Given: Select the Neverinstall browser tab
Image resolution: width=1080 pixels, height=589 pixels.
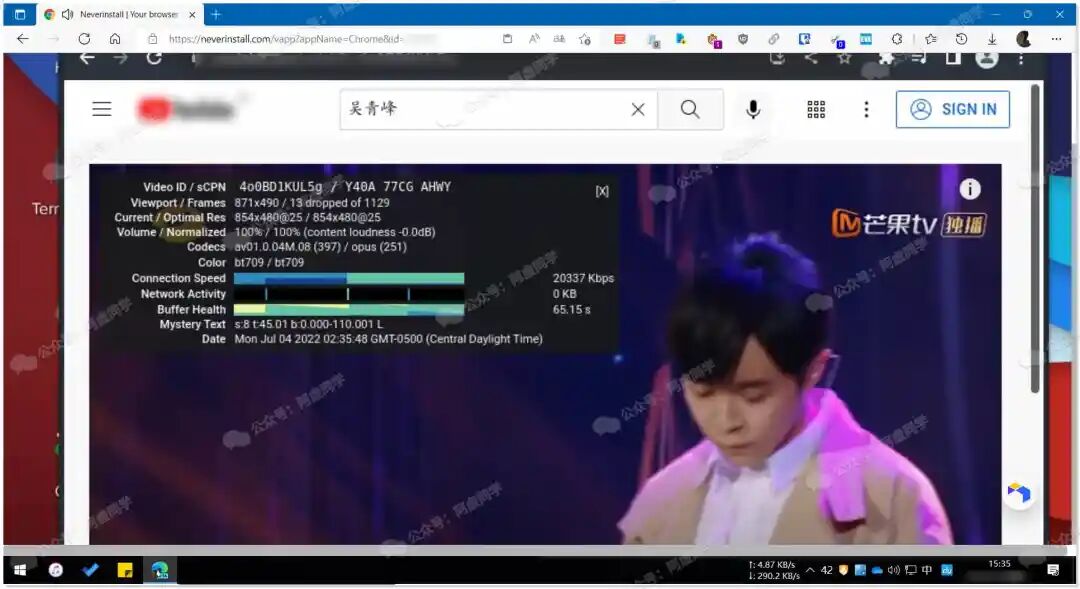Looking at the screenshot, I should (x=119, y=14).
